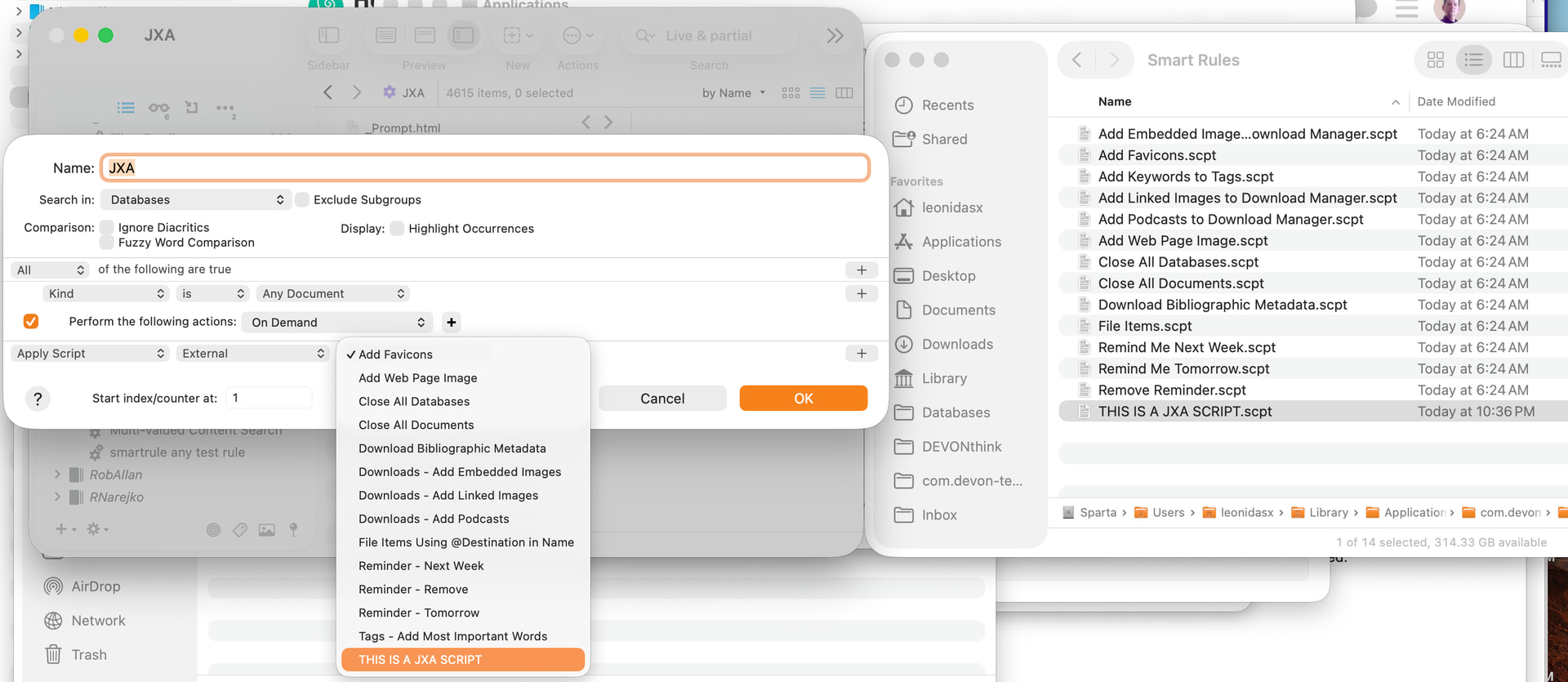The image size is (1568, 682).
Task: Open the On Demand trigger dropdown
Action: tap(337, 323)
